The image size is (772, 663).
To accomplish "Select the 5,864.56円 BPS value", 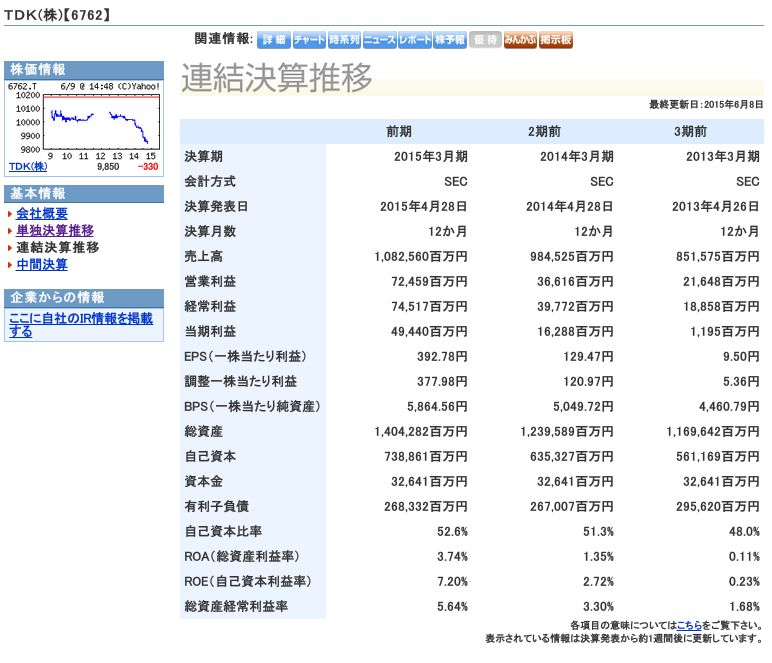I will pyautogui.click(x=437, y=407).
